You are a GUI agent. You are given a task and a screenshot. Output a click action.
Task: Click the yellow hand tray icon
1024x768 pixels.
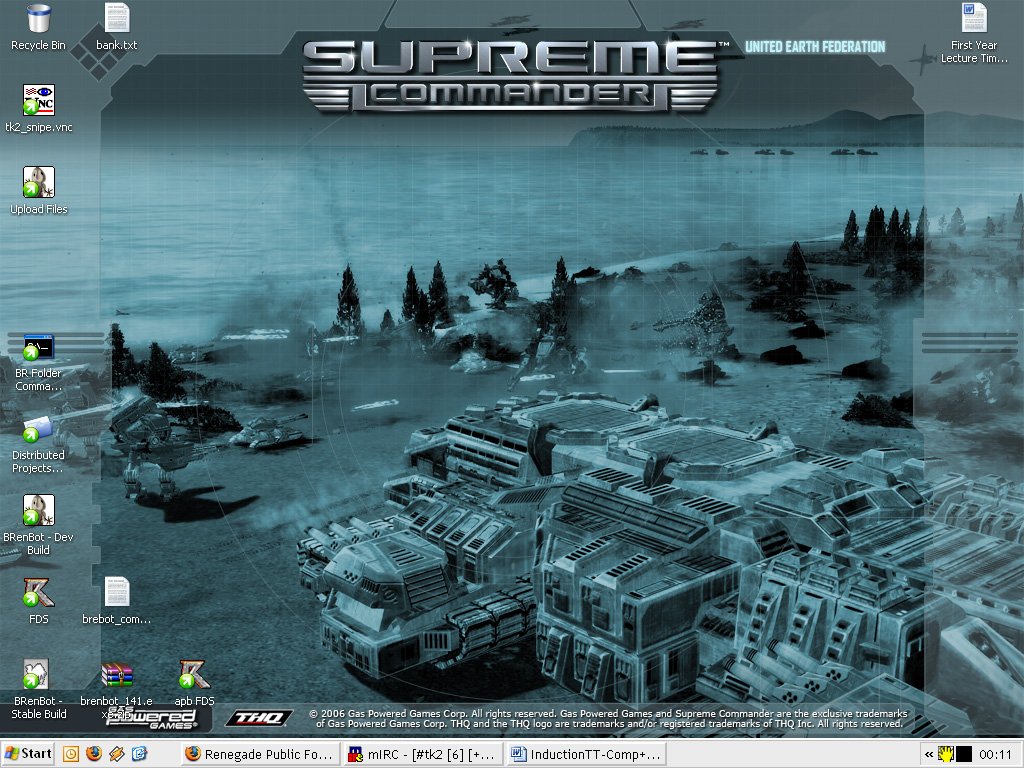(x=945, y=754)
